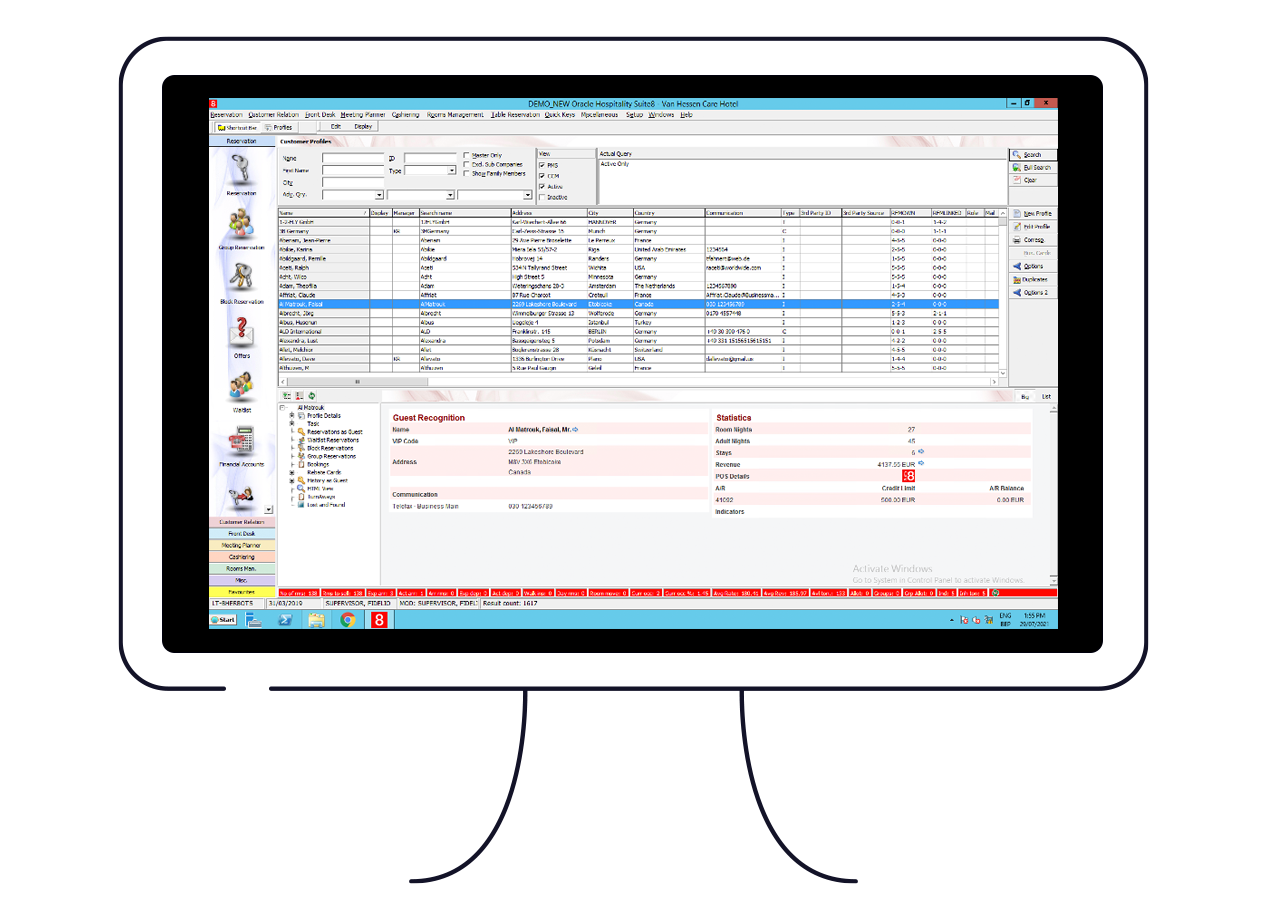The image size is (1267, 900).
Task: Collapse the Al Matrouk root tree node
Action: [x=284, y=407]
